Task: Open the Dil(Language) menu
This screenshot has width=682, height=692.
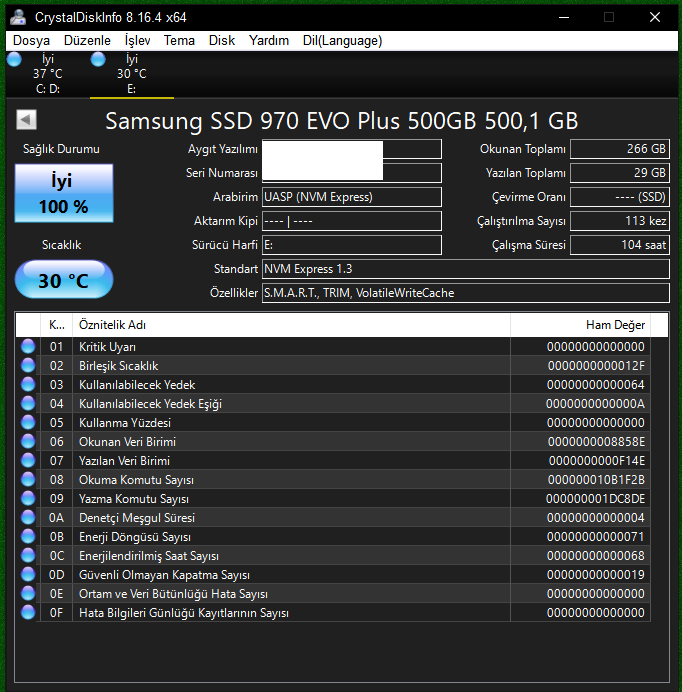Action: [x=343, y=41]
